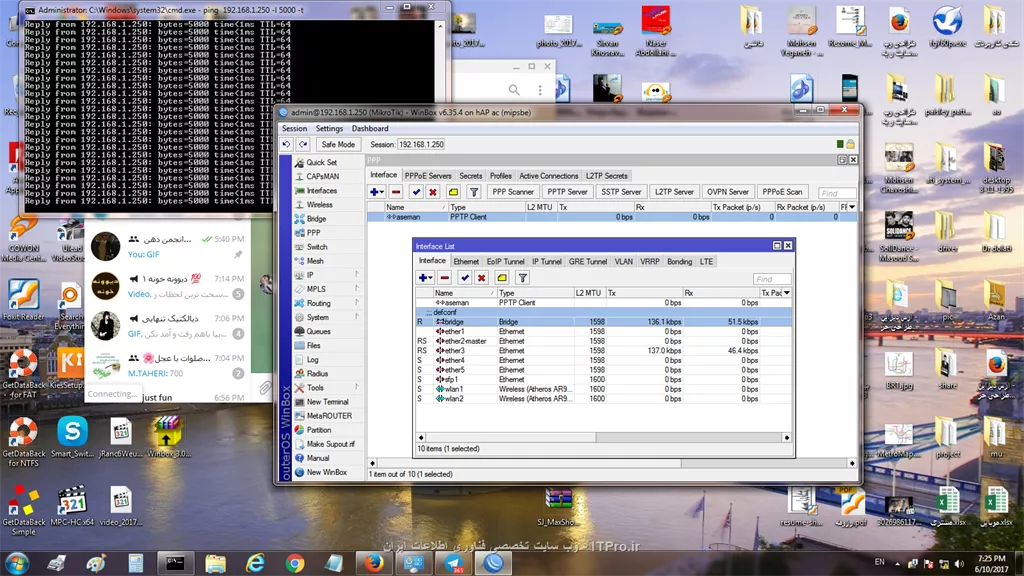Switch to the EoIP Tunnel tab
This screenshot has height=576, width=1024.
click(505, 261)
